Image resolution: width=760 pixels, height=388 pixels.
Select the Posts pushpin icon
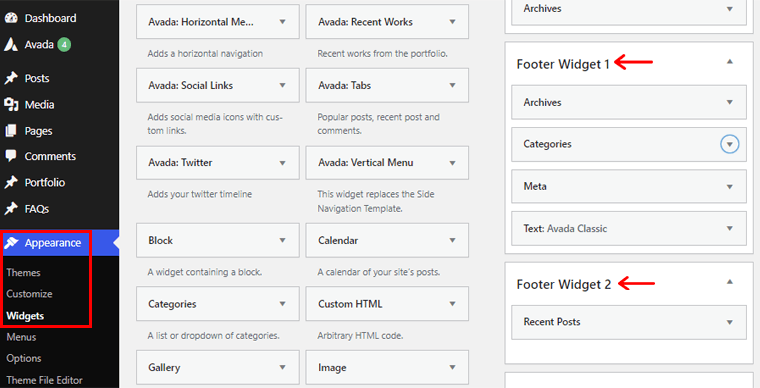coord(11,78)
